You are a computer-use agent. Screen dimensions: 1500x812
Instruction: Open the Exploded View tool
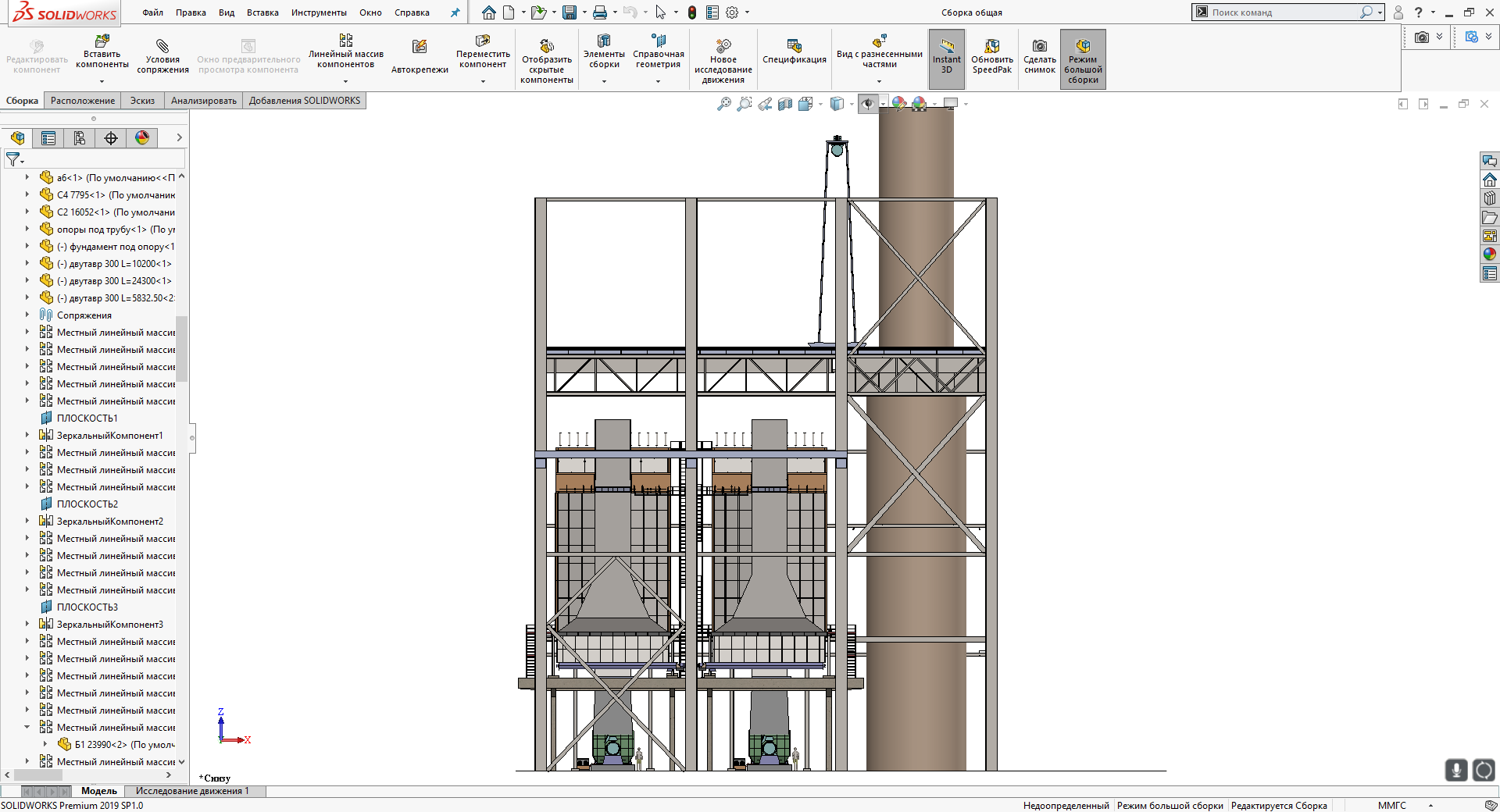point(879,41)
